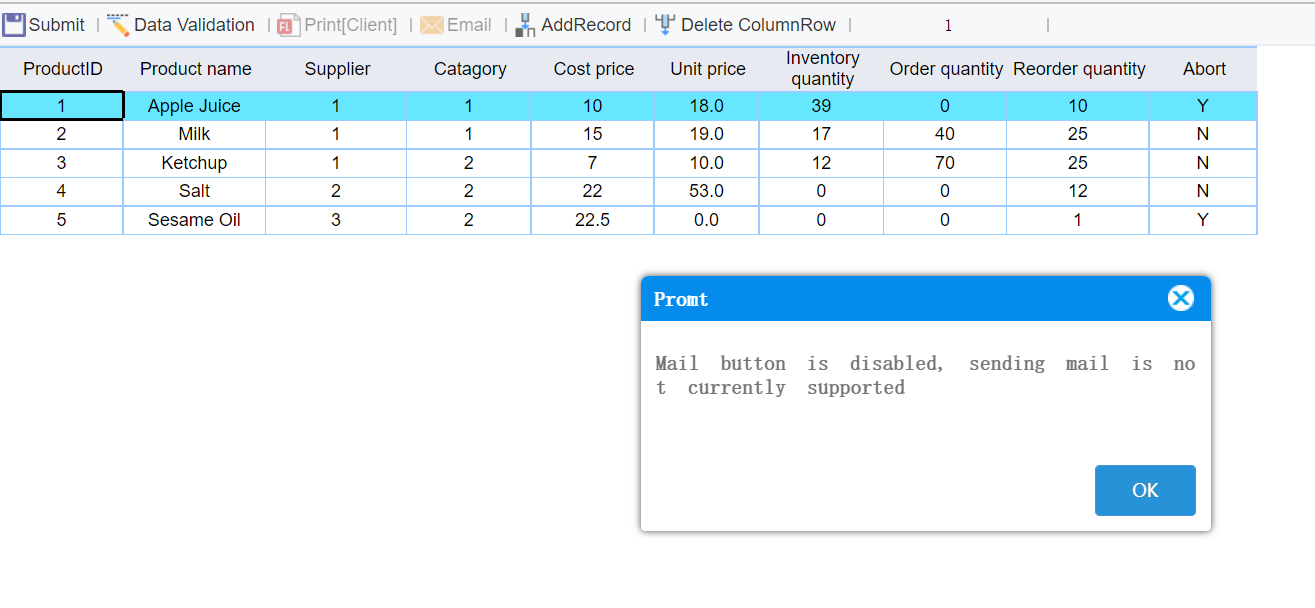Image resolution: width=1315 pixels, height=608 pixels.
Task: Select Cost price 22.5 cell
Action: click(593, 220)
